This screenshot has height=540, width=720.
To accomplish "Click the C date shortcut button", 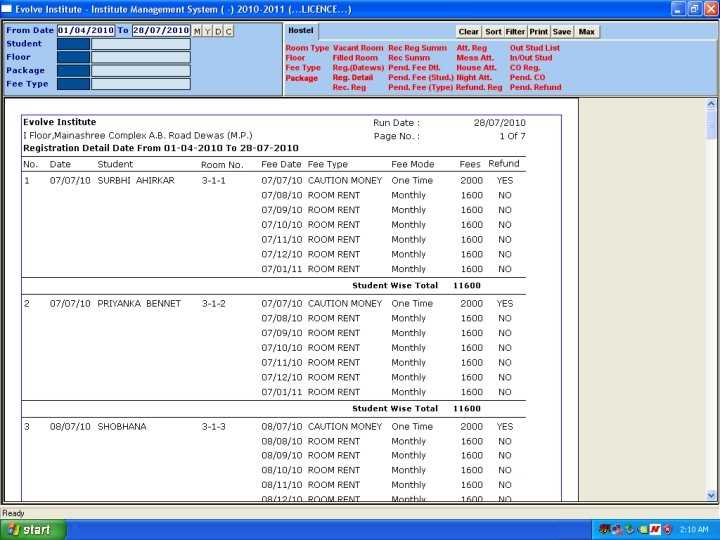I will [229, 31].
